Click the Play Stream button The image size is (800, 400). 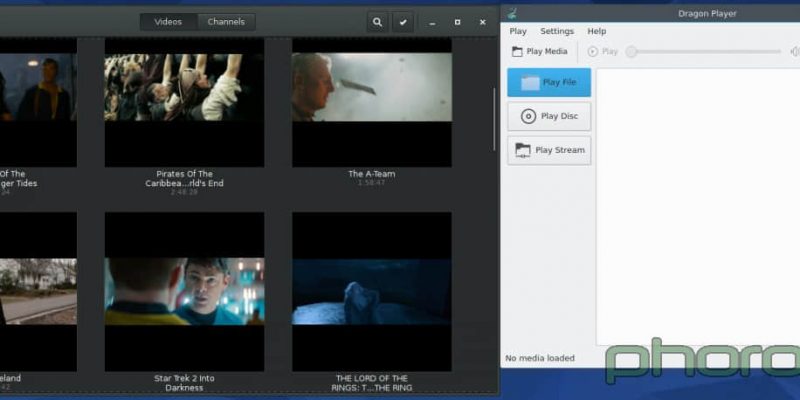(549, 151)
